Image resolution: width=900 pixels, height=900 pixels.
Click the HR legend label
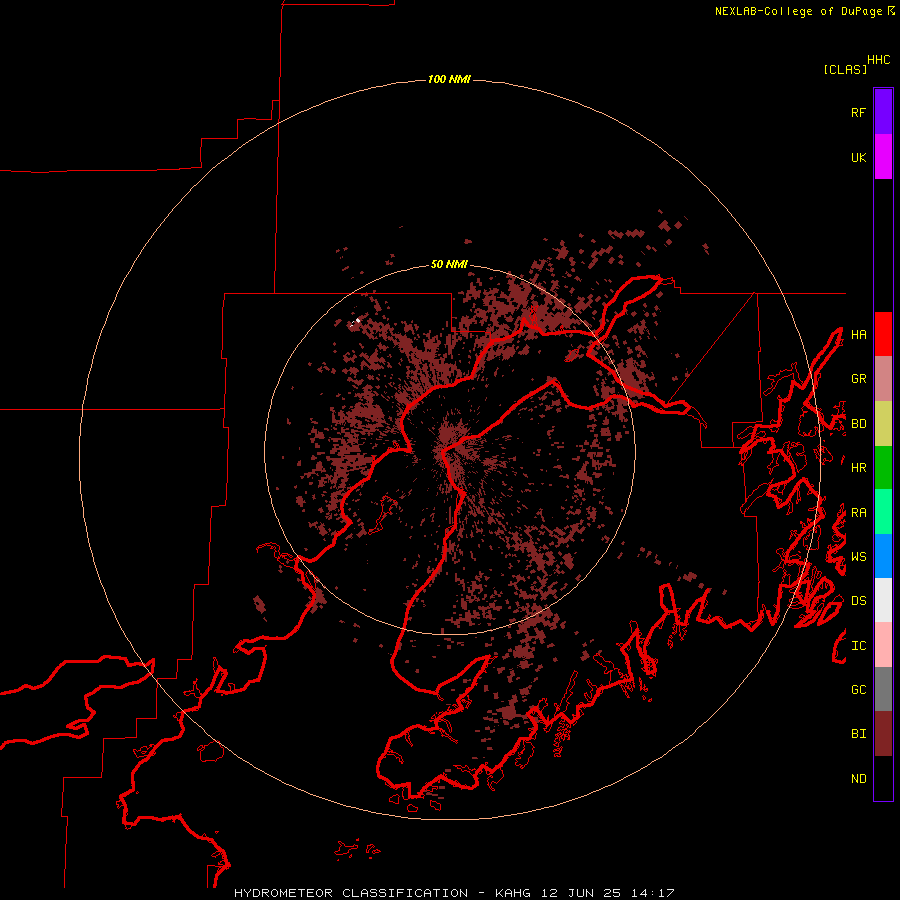point(858,468)
